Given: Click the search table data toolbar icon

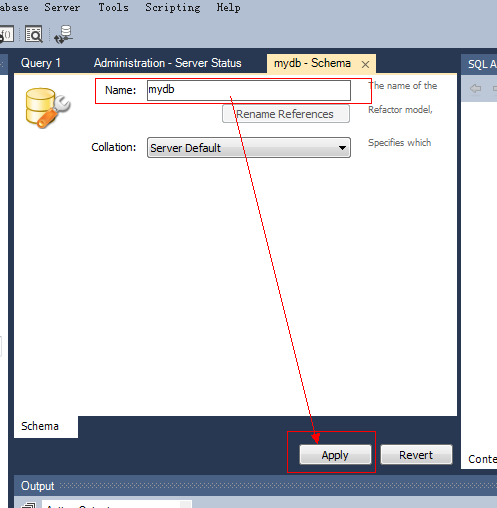Looking at the screenshot, I should coord(34,34).
